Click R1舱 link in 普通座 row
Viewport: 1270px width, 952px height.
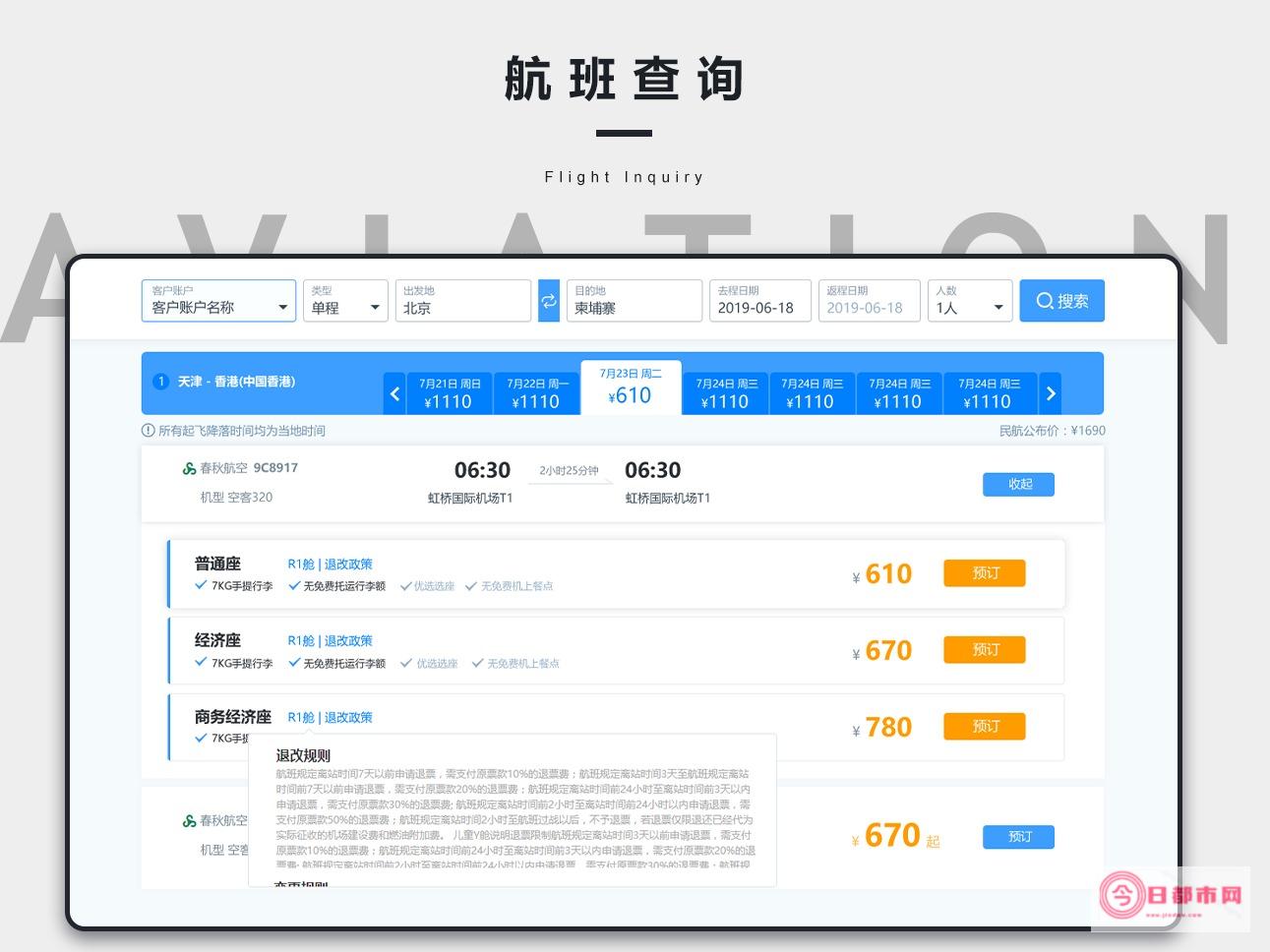click(x=301, y=565)
